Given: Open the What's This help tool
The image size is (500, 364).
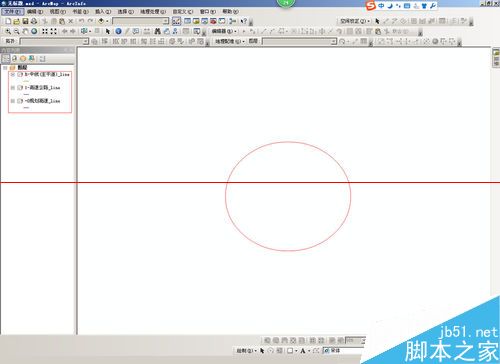Looking at the screenshot, I should (244, 21).
